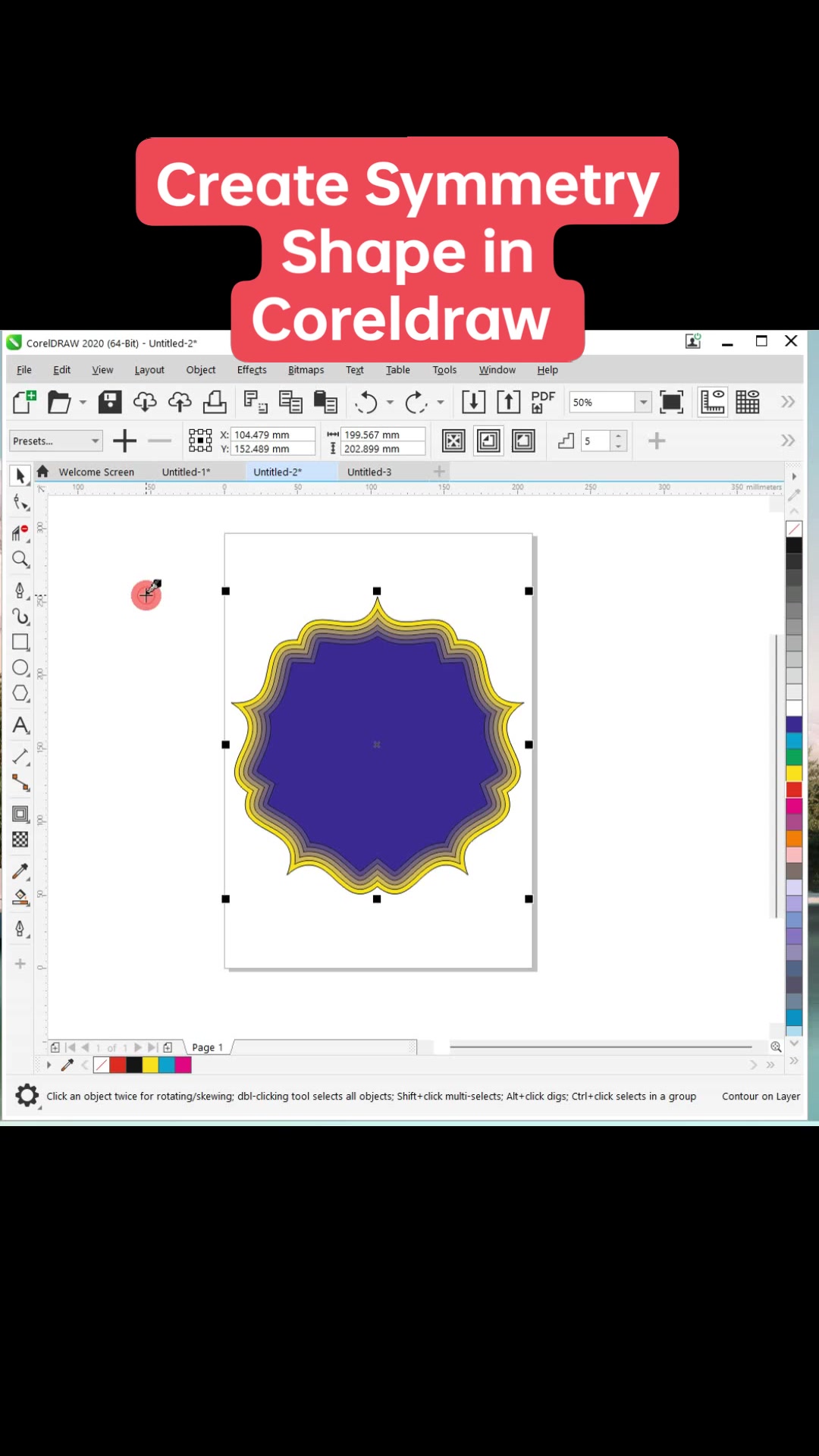Open the File menu
Screen dimensions: 819x1456
coord(24,370)
